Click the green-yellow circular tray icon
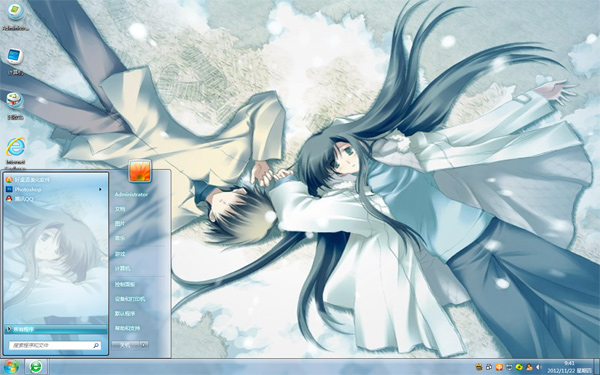Image resolution: width=600 pixels, height=375 pixels. (519, 367)
